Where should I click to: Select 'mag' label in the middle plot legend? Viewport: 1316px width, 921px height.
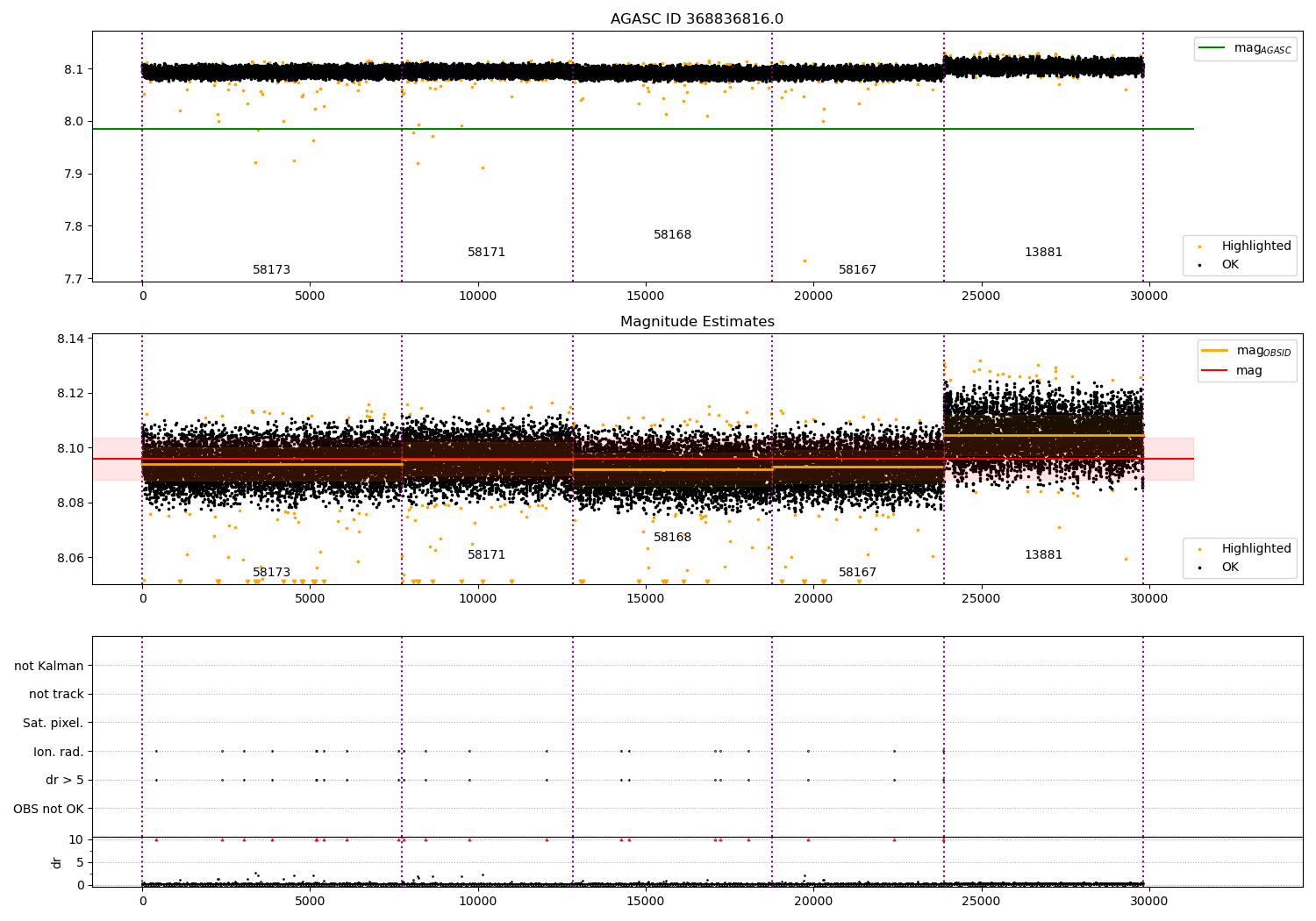[x=1249, y=371]
